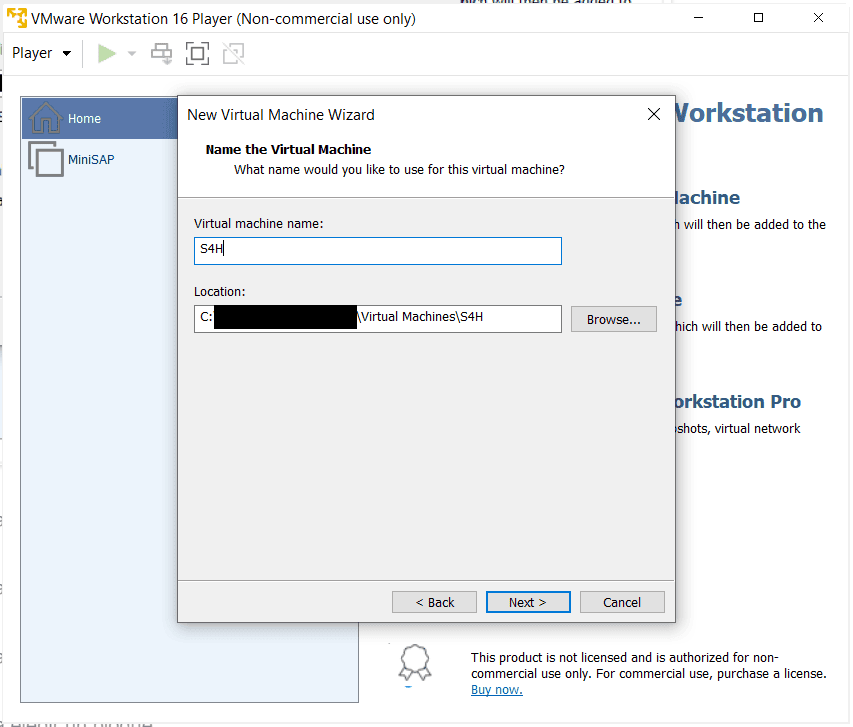Open the Buy now link
853x727 pixels.
point(497,689)
